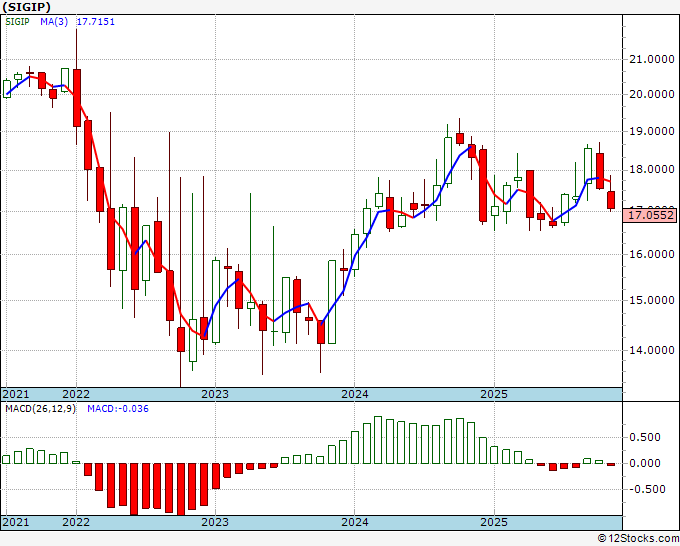The image size is (680, 546).
Task: Click the tall red candle at start of 2022
Action: pos(77,98)
